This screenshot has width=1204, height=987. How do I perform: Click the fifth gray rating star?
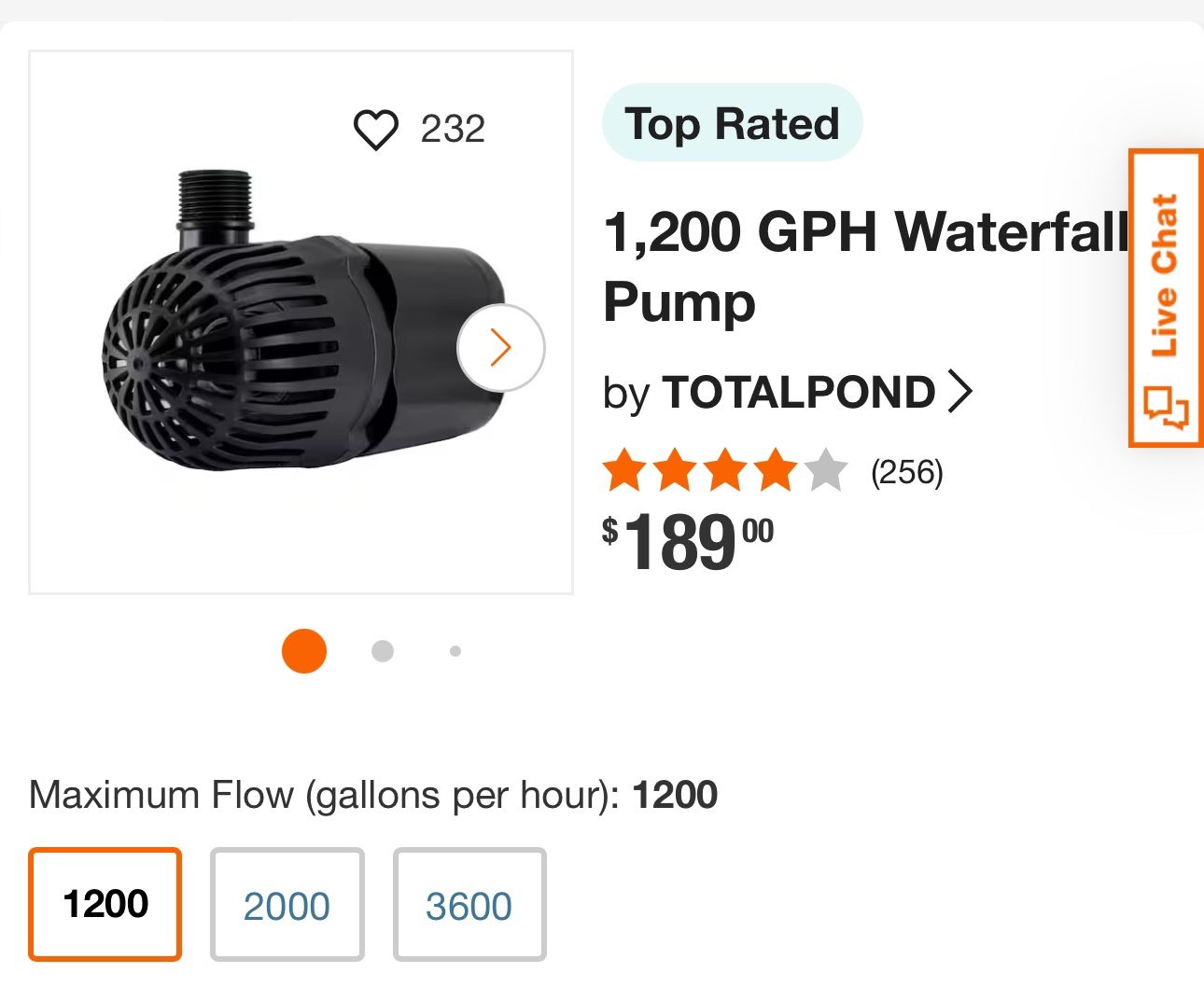point(825,469)
